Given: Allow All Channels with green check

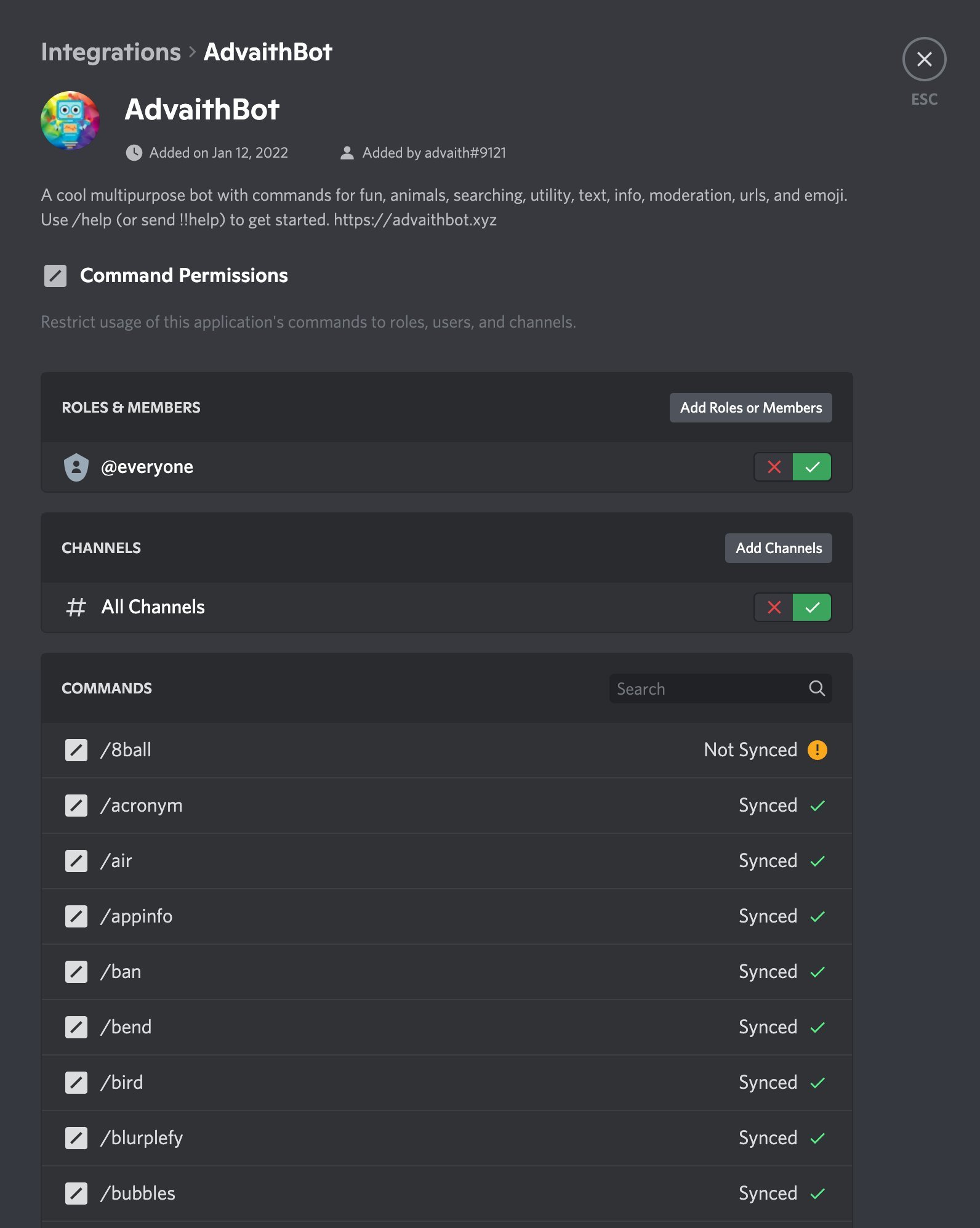Looking at the screenshot, I should coord(812,607).
